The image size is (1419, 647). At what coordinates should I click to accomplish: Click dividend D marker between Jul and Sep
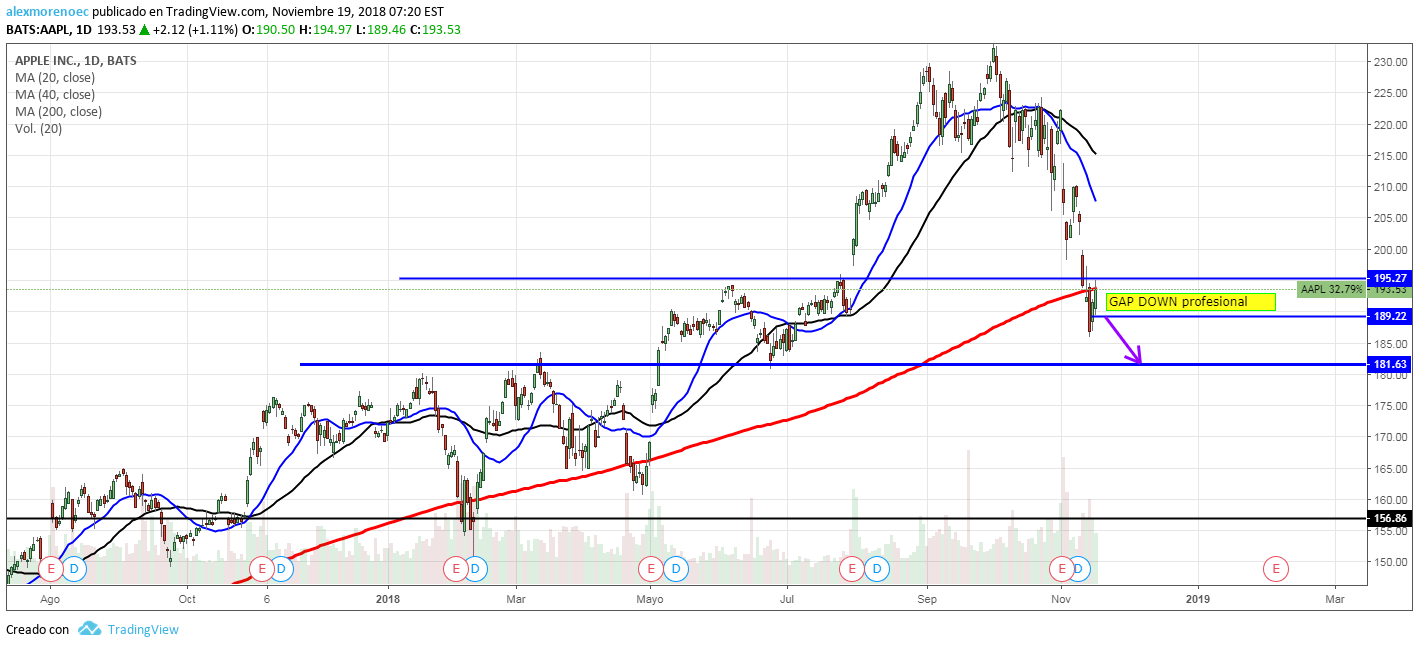tap(876, 569)
